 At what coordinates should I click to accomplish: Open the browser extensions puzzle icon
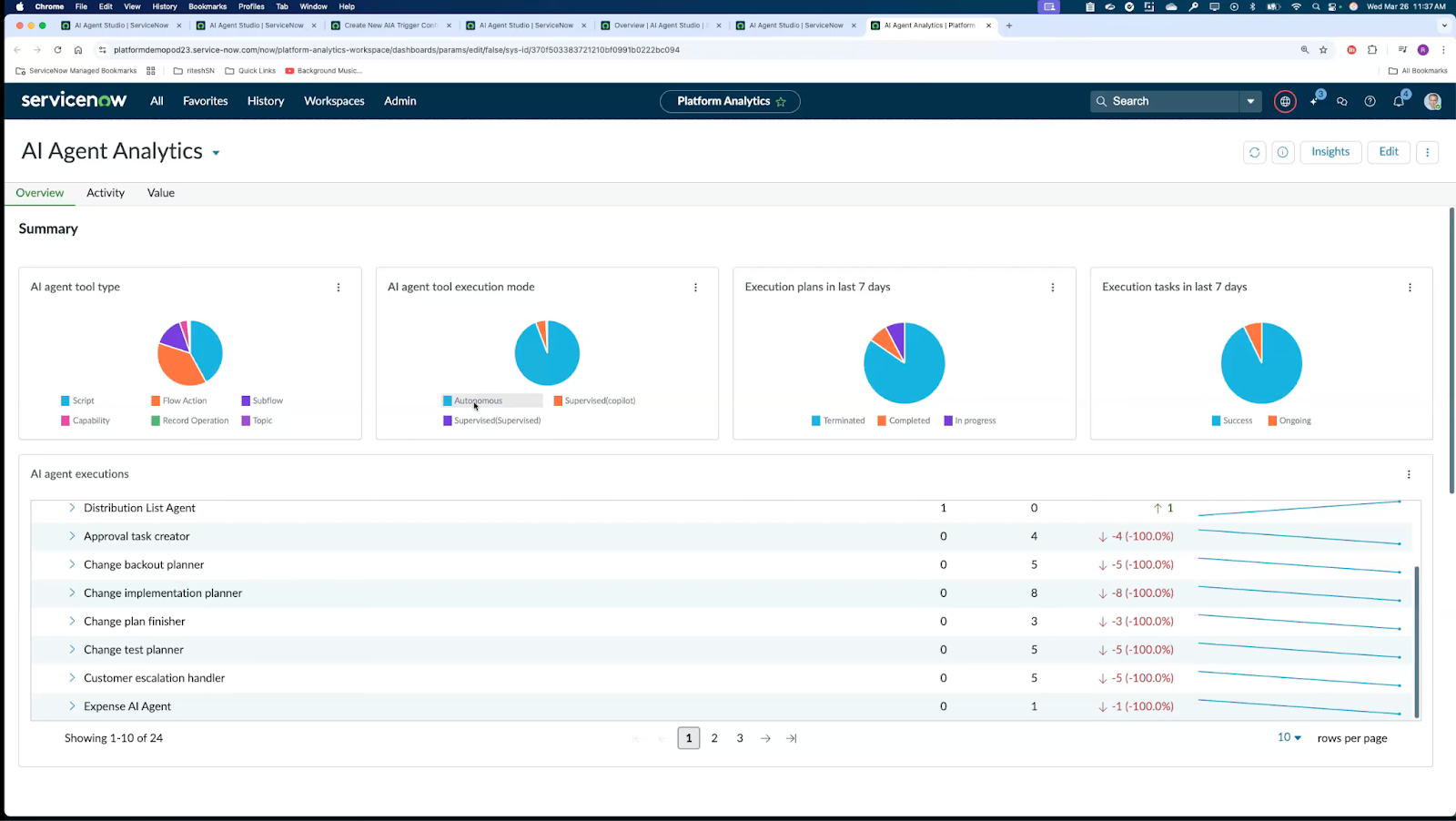[x=1372, y=50]
